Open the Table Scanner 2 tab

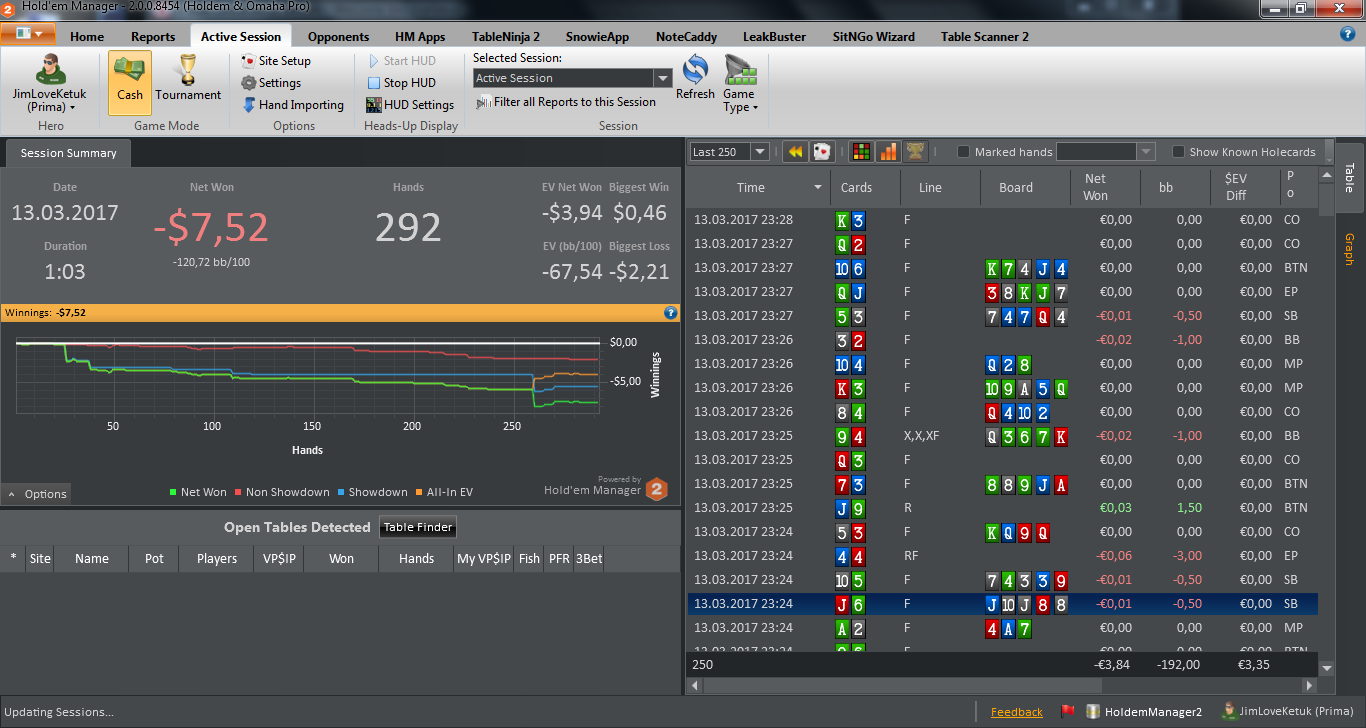(984, 37)
